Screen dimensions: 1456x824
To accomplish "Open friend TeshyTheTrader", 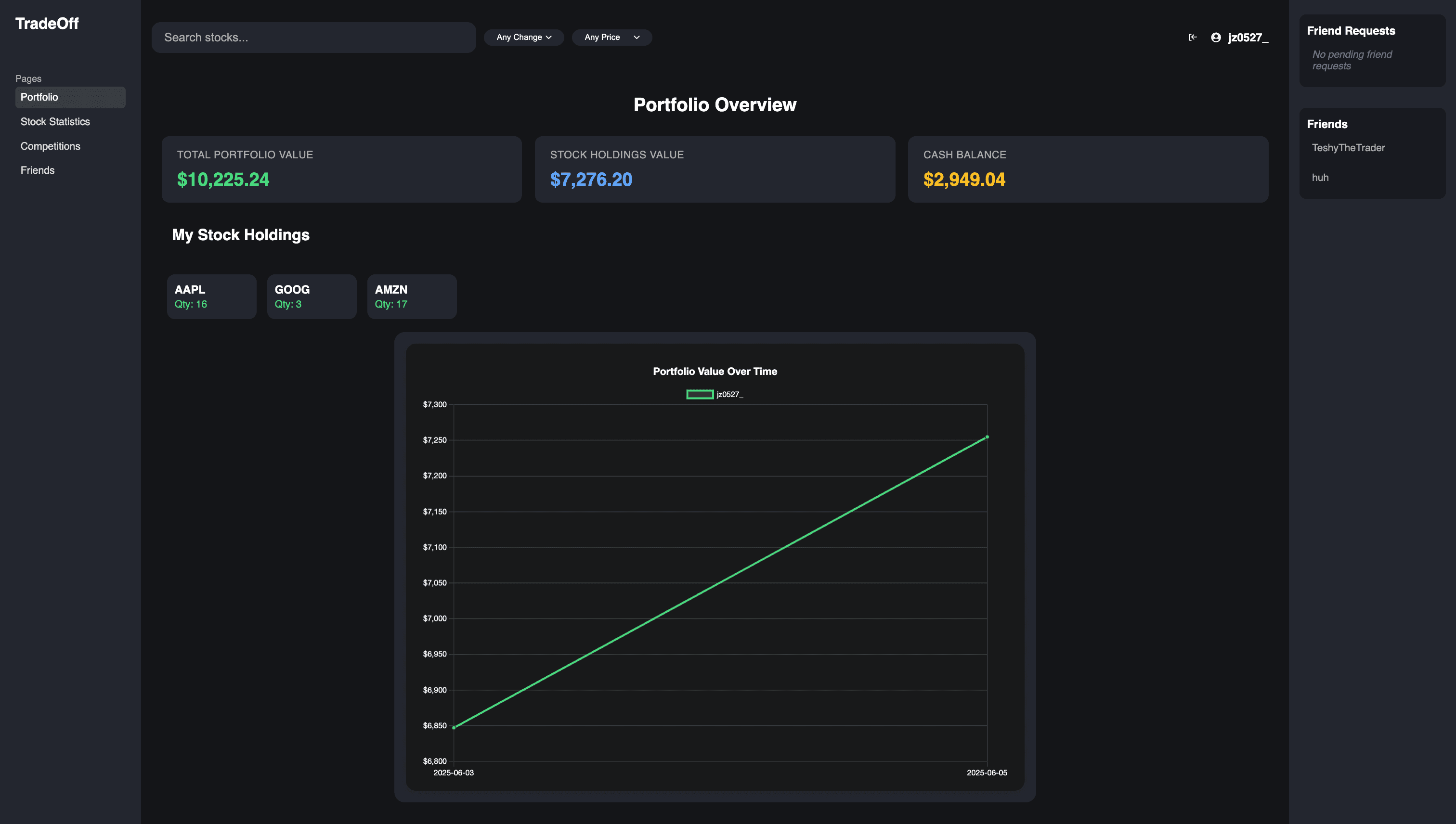I will 1349,148.
